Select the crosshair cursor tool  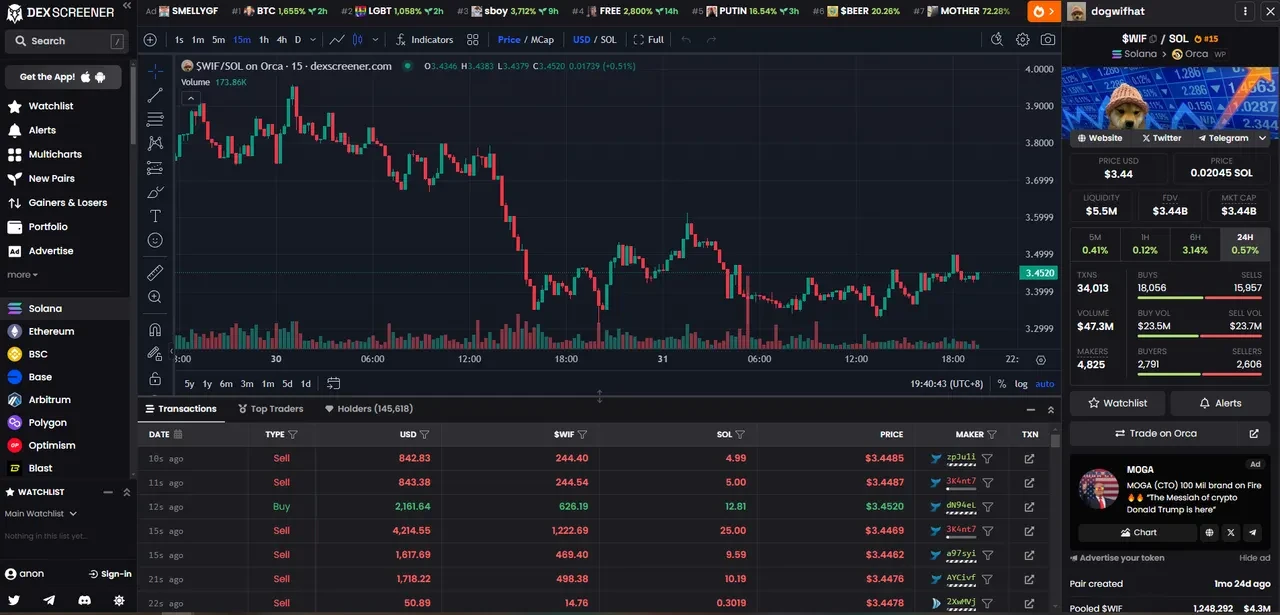[155, 72]
